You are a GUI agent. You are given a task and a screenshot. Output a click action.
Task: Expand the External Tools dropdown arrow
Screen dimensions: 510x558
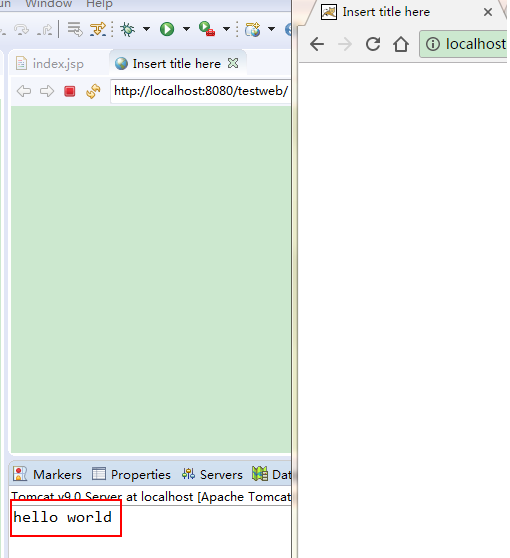pyautogui.click(x=226, y=29)
